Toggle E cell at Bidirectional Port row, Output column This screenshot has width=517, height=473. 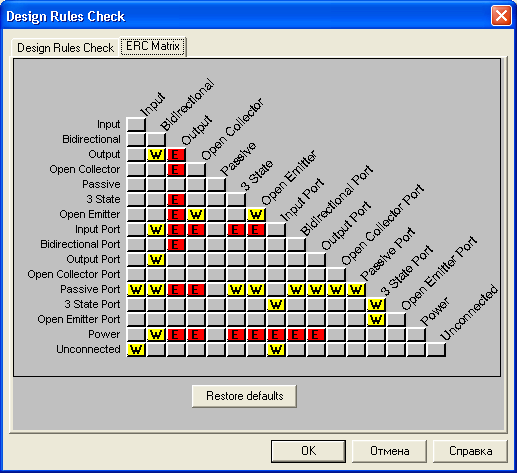[176, 244]
